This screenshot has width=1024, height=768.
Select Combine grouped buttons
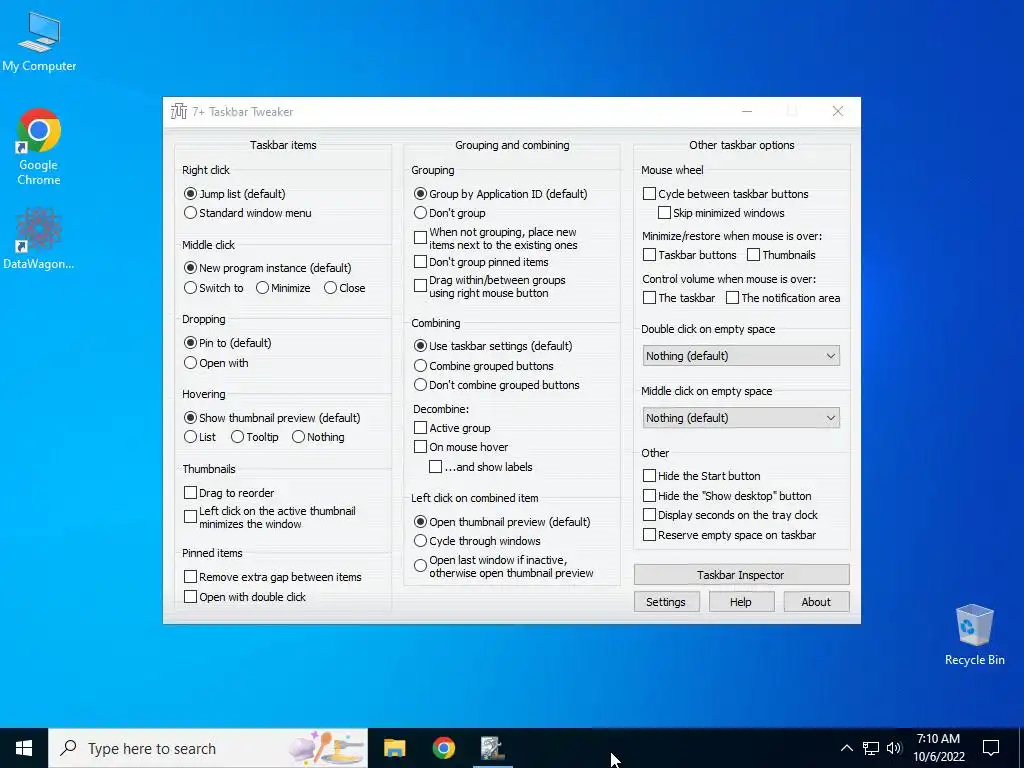484,366
